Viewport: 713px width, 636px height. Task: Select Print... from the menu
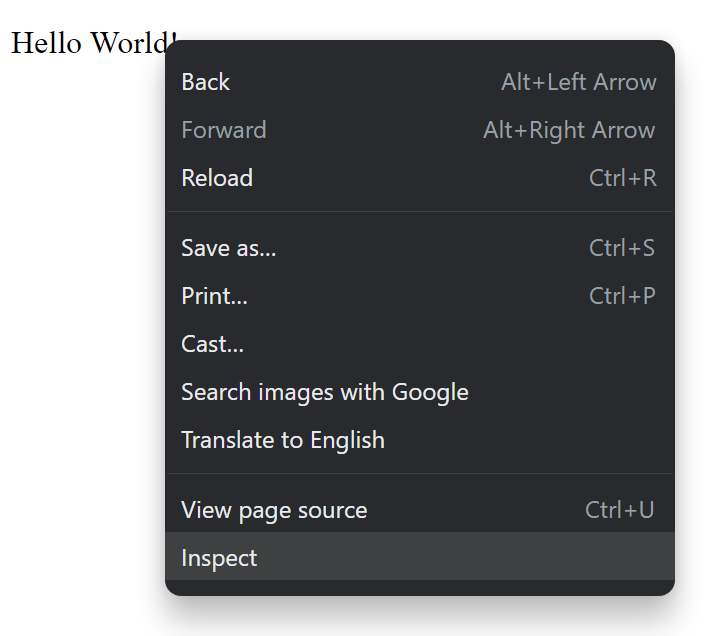point(420,296)
